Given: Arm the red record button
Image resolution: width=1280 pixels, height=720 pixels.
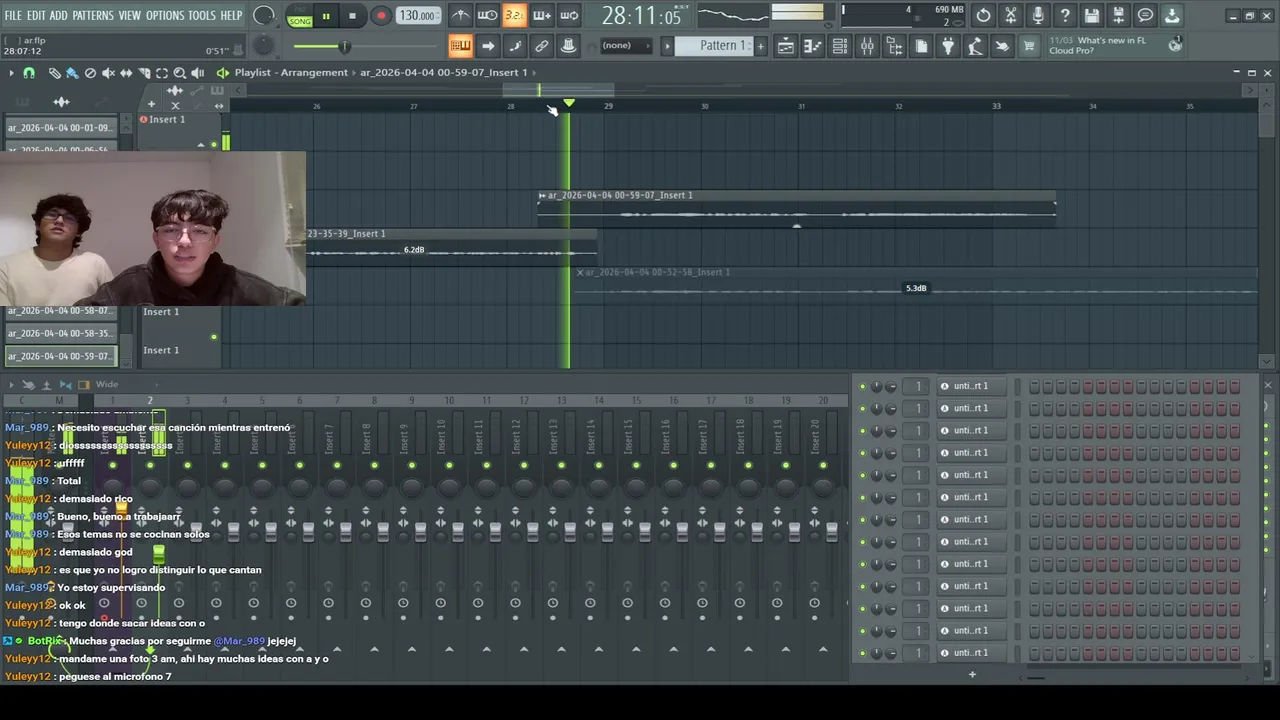Looking at the screenshot, I should pyautogui.click(x=381, y=16).
